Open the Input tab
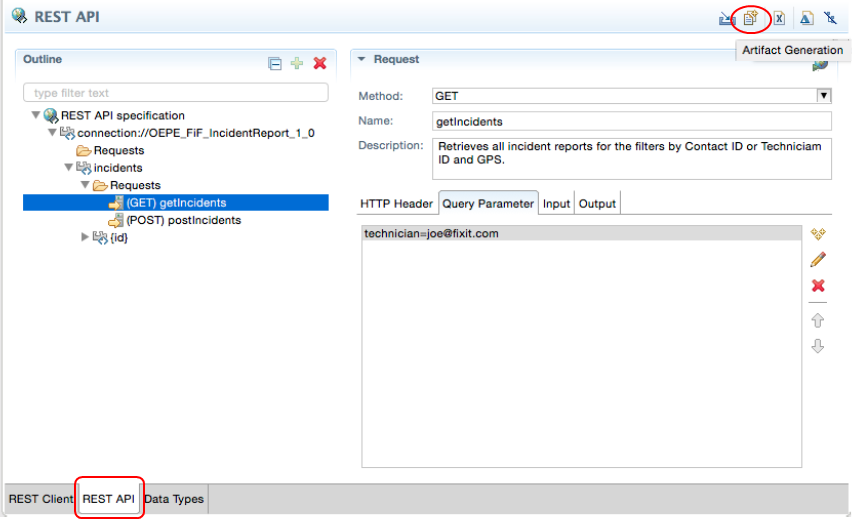The image size is (853, 519). coord(556,203)
